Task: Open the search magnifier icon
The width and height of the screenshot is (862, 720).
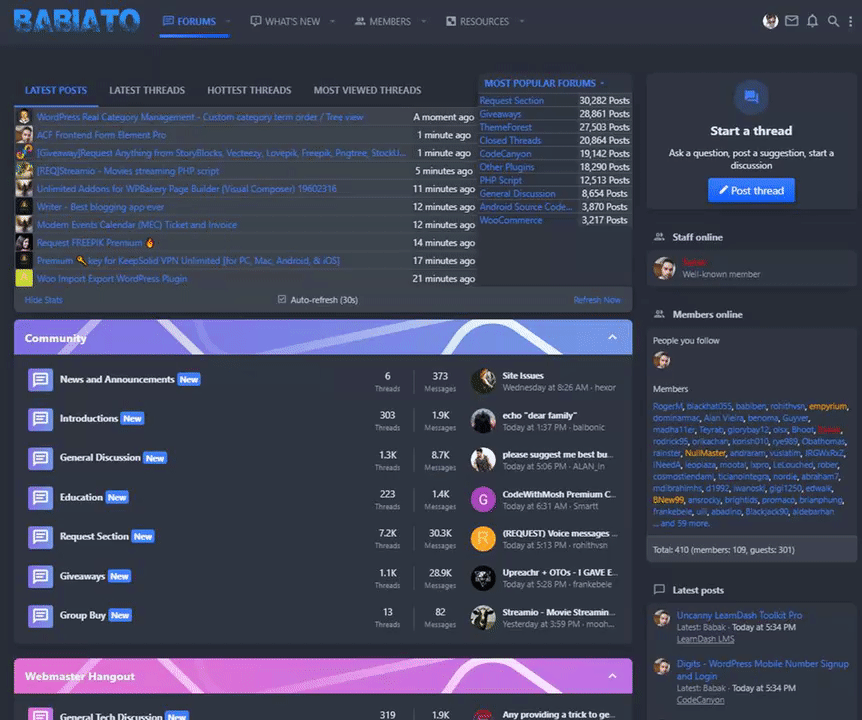Action: (833, 21)
